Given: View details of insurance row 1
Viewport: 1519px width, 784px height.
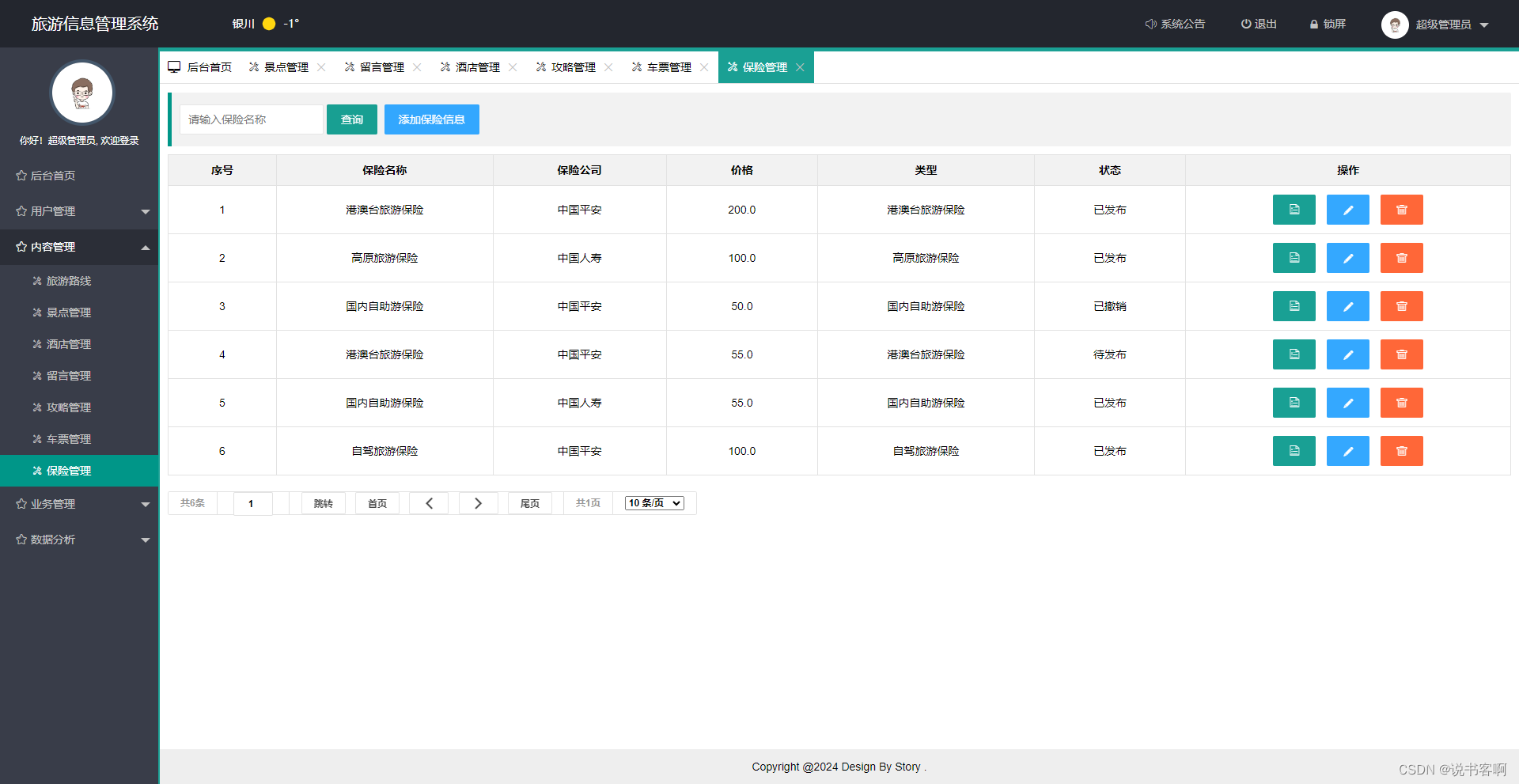Looking at the screenshot, I should tap(1294, 210).
